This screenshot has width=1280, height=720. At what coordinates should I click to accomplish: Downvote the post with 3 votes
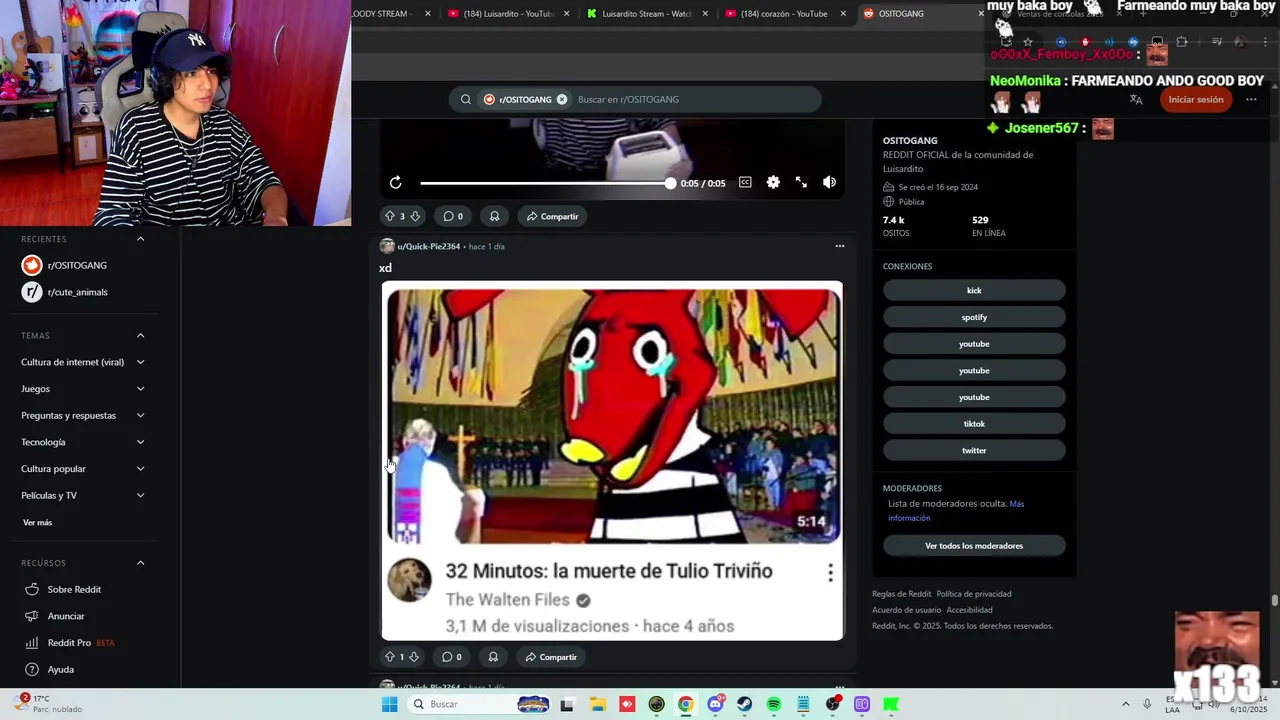[415, 216]
